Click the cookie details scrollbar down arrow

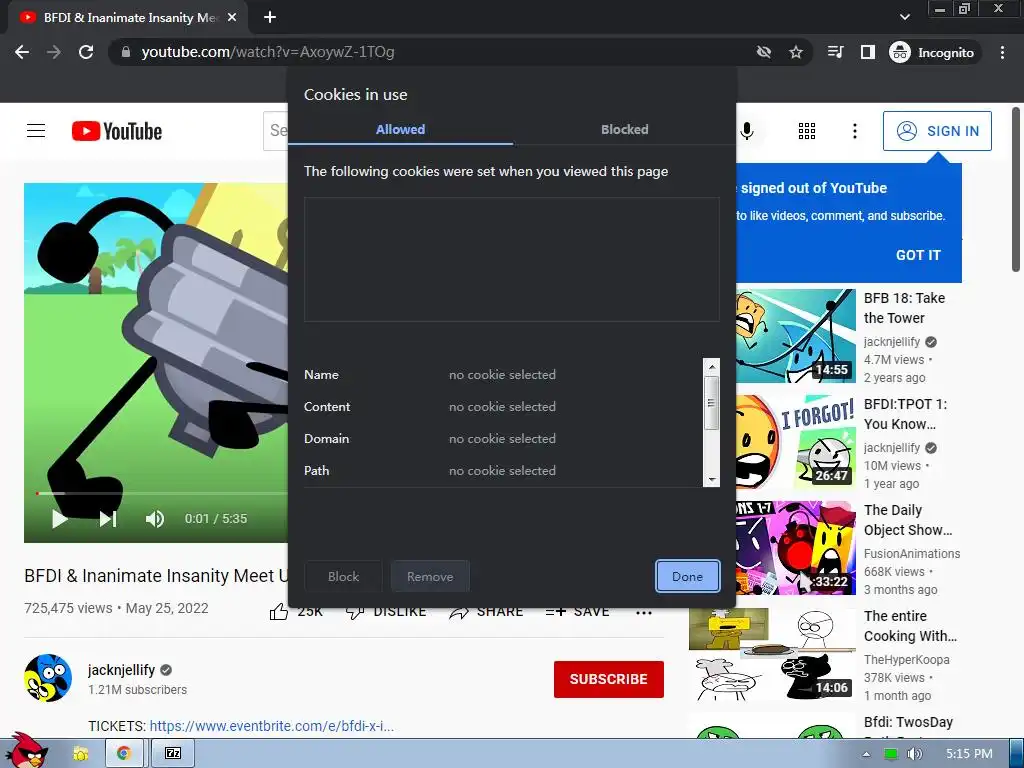click(x=711, y=479)
